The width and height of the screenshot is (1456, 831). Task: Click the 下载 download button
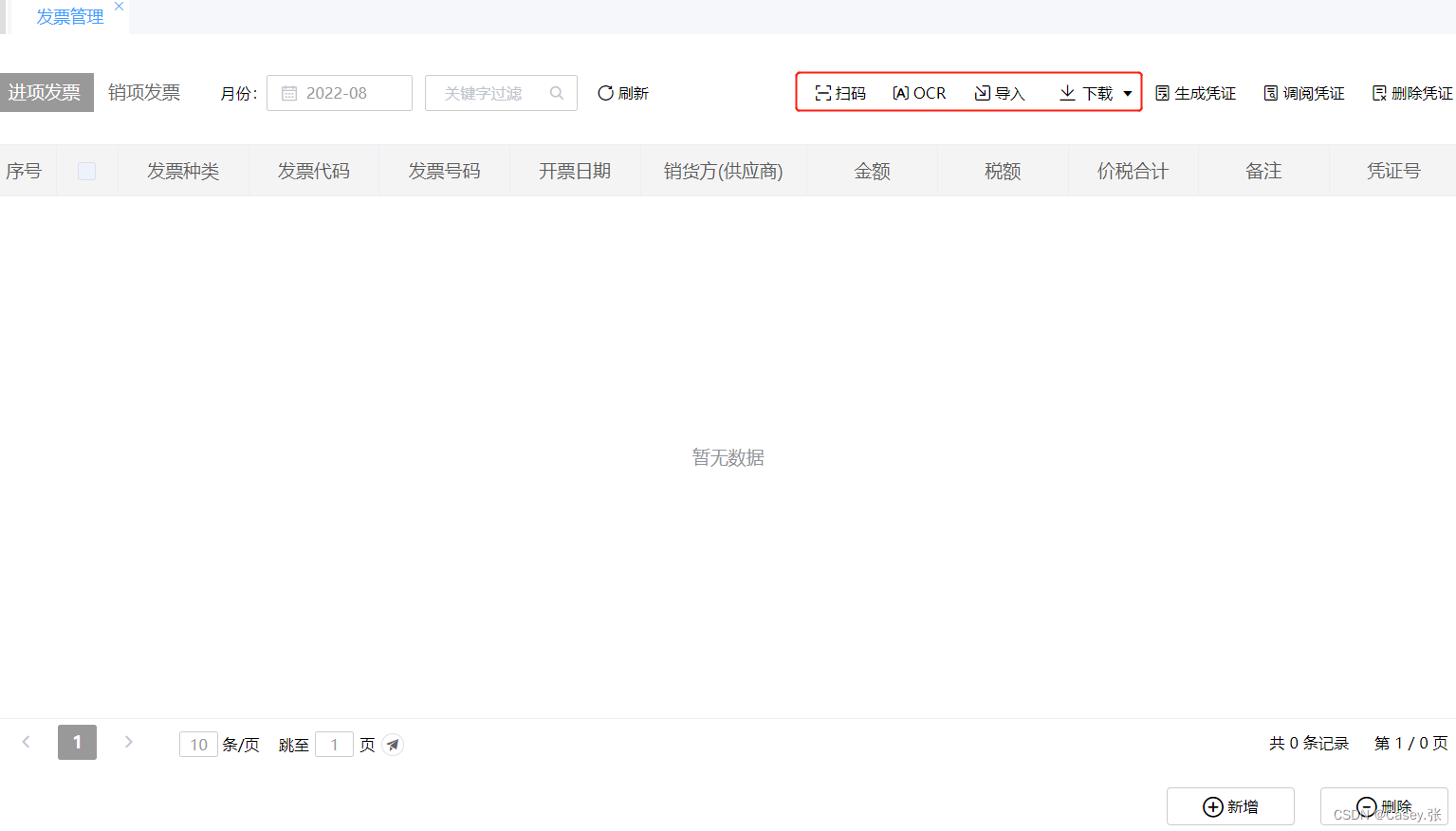pyautogui.click(x=1086, y=93)
